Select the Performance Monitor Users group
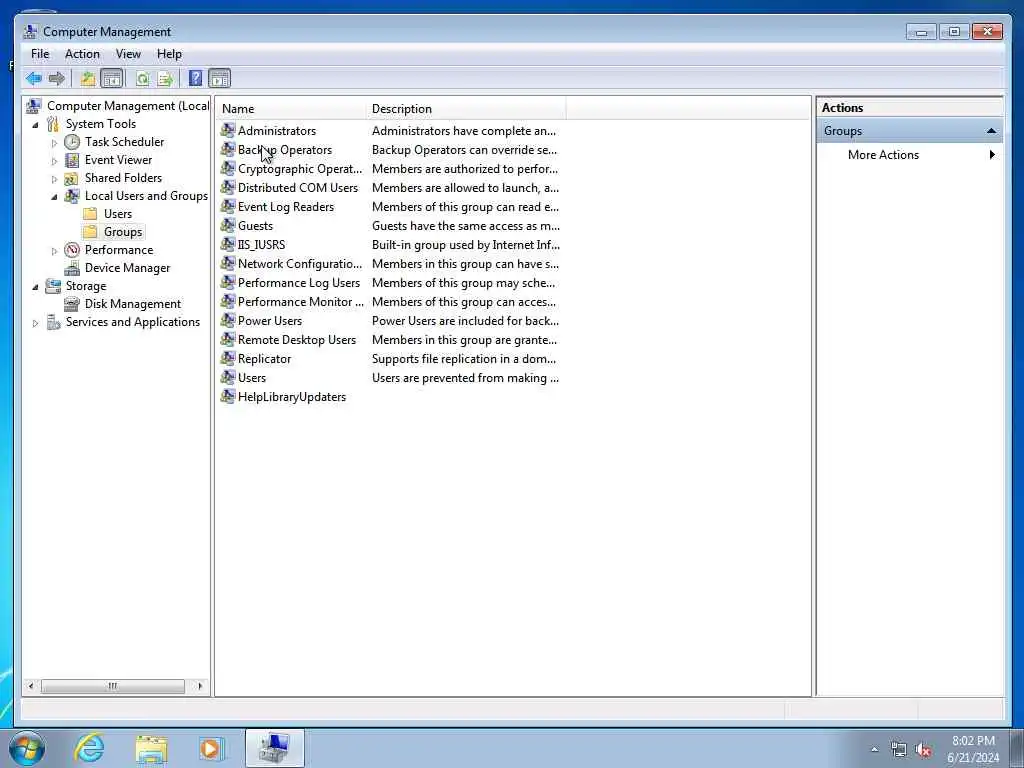Screen dimensions: 1024x768 (300, 302)
